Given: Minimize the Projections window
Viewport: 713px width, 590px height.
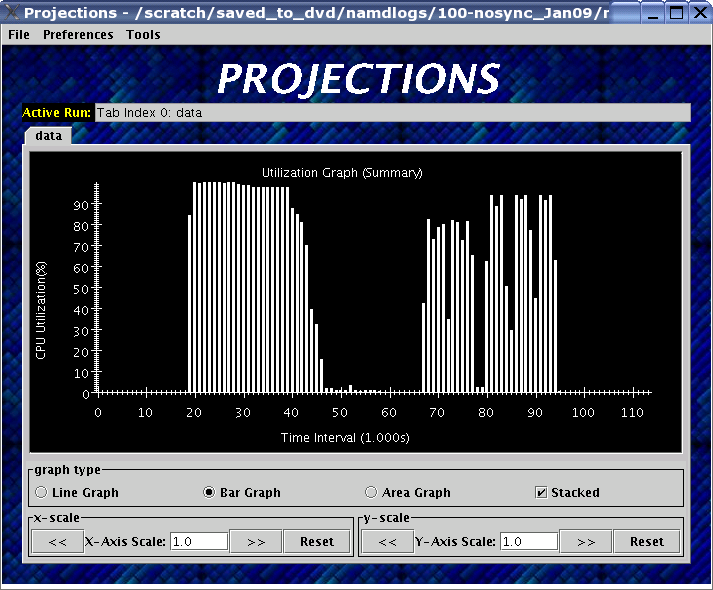Looking at the screenshot, I should [654, 13].
